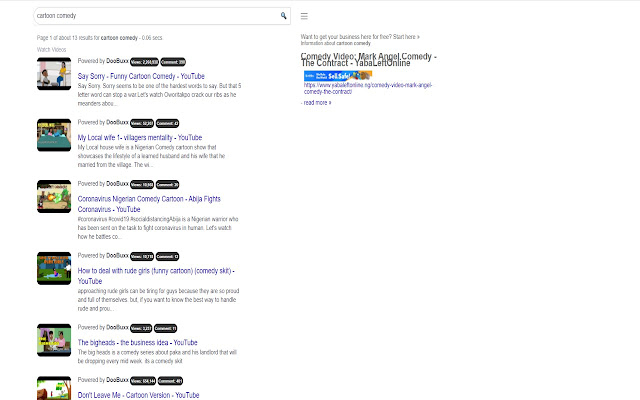This screenshot has height=400, width=640.
Task: Click Views badge on The bigheads result
Action: (x=141, y=328)
